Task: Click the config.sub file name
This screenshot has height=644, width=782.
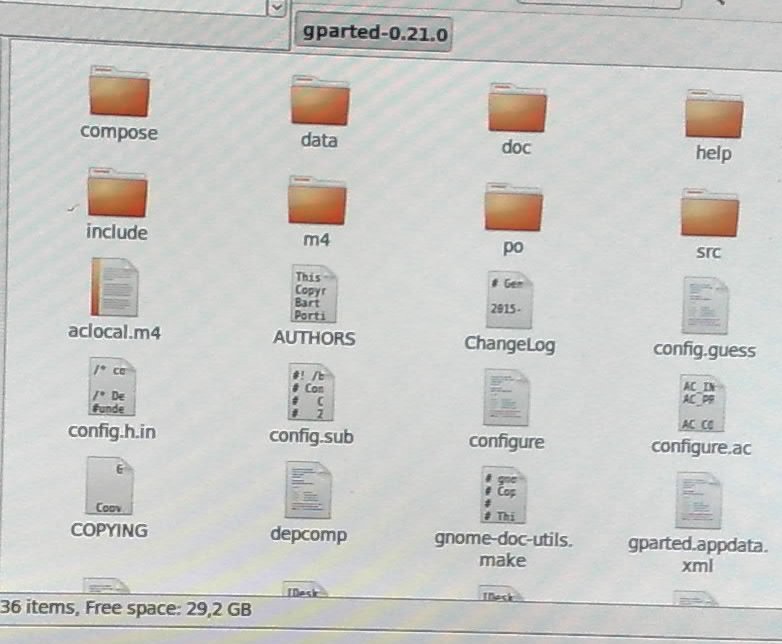Action: [x=311, y=436]
